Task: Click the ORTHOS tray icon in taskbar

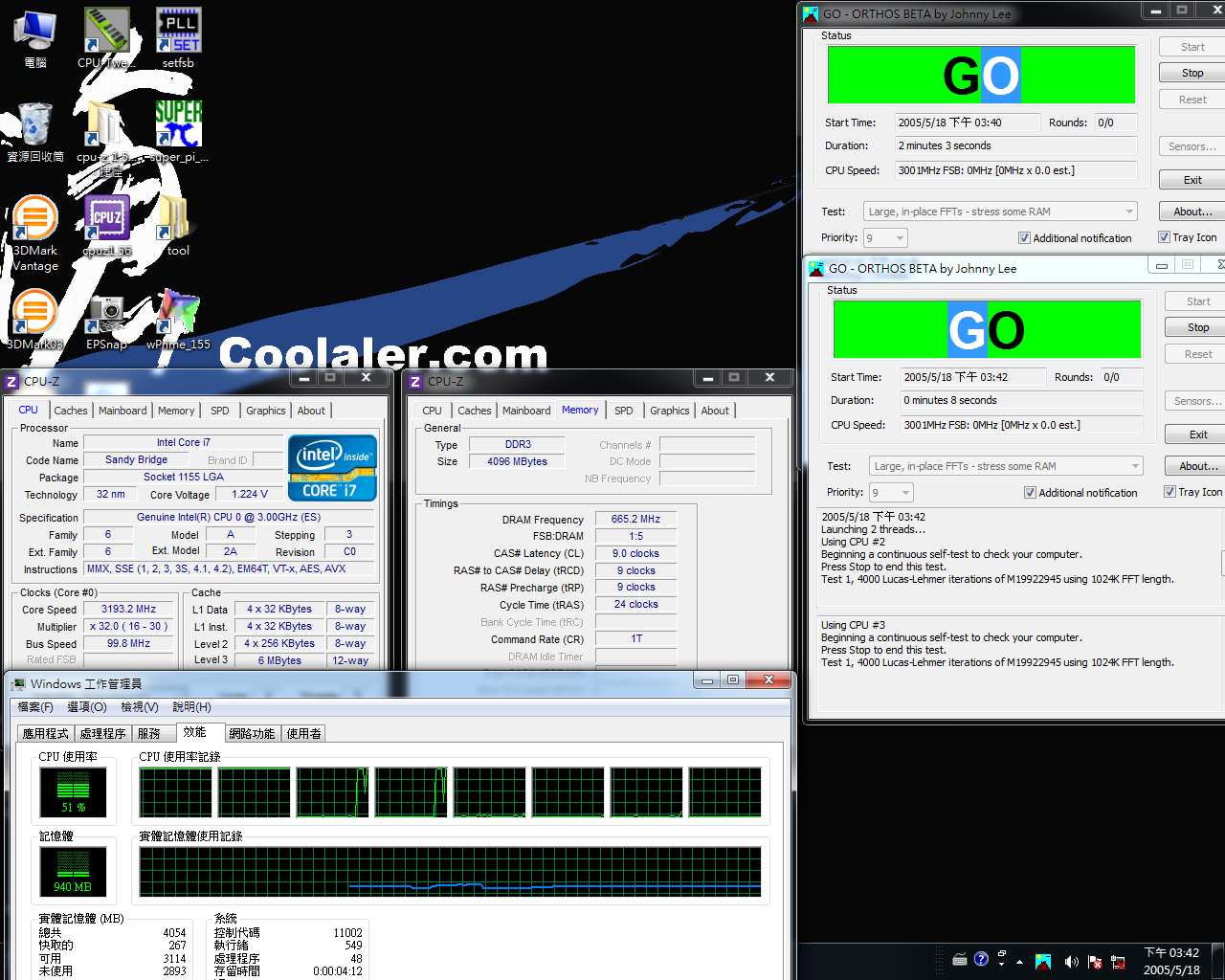Action: (x=1043, y=962)
